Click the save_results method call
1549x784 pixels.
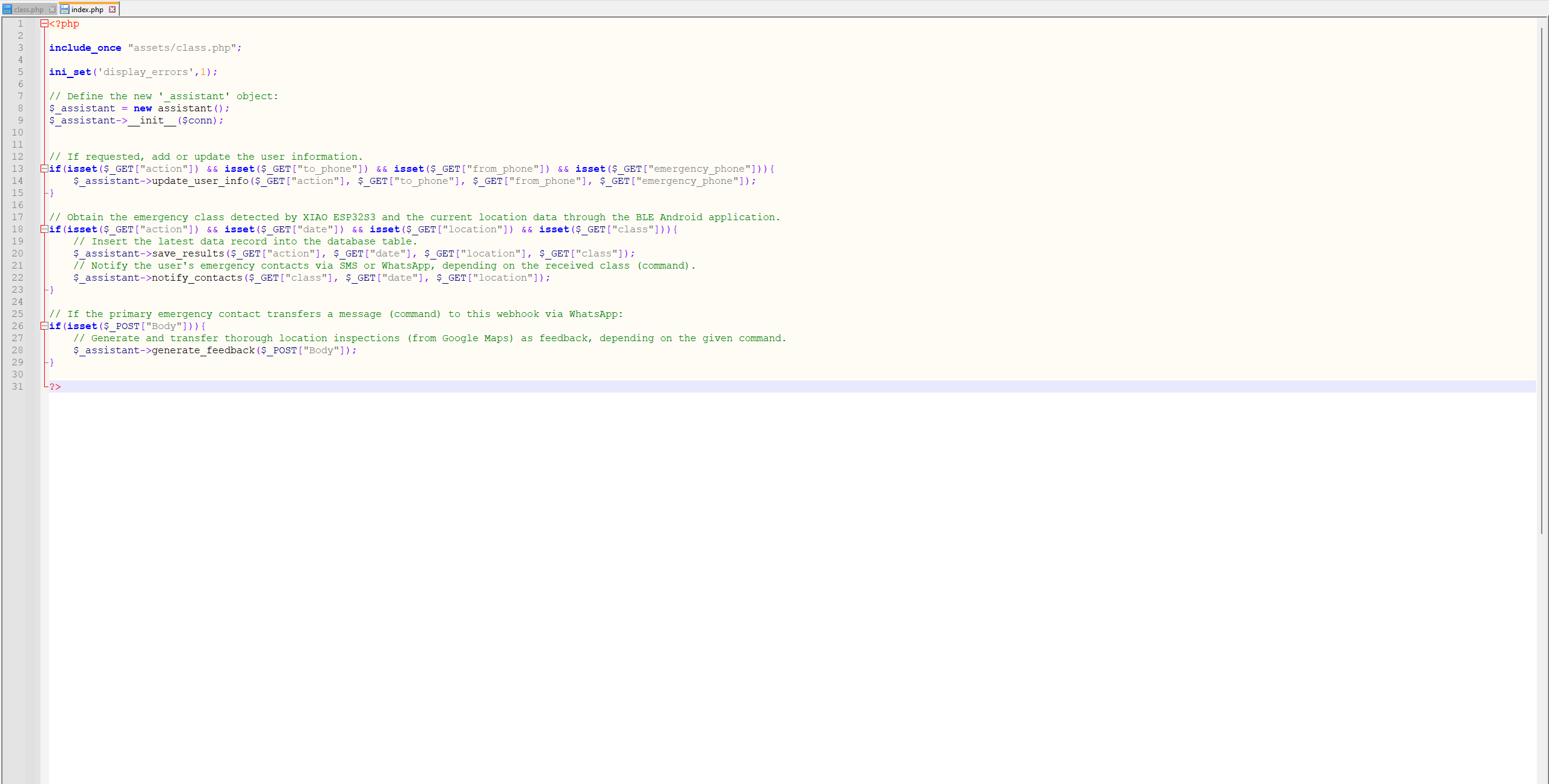188,253
